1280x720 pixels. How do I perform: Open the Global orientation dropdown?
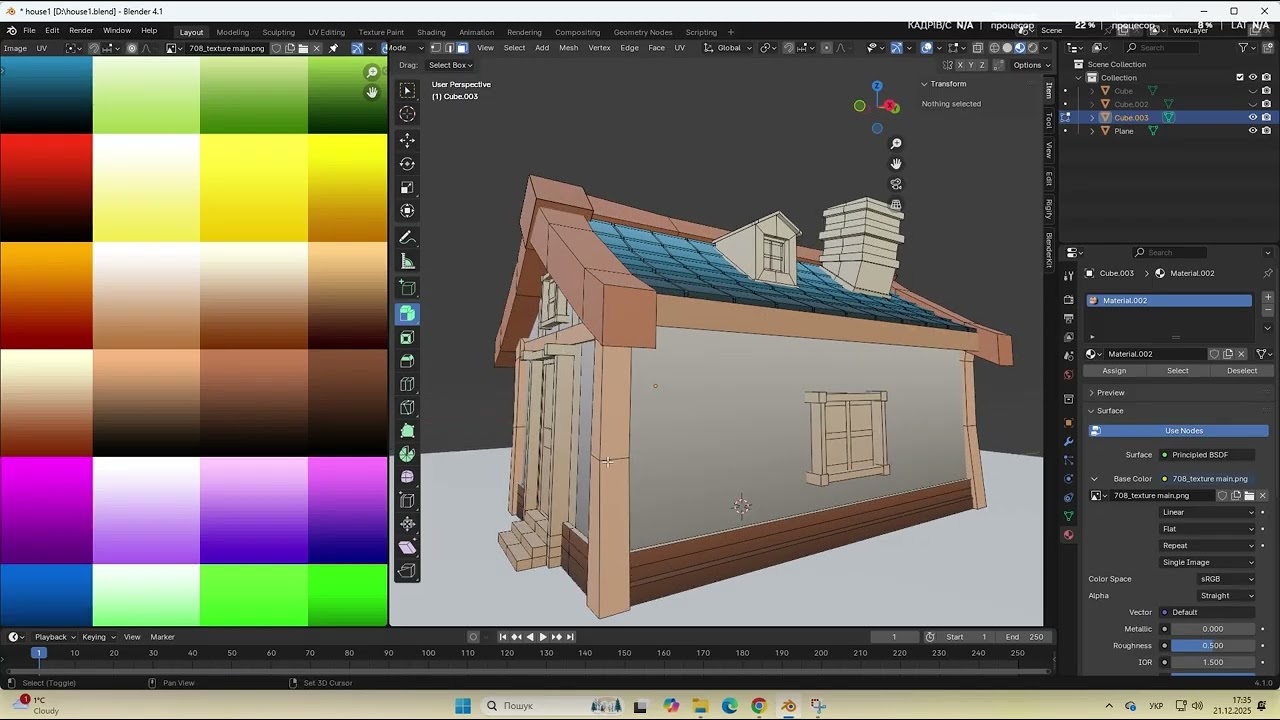pyautogui.click(x=728, y=48)
